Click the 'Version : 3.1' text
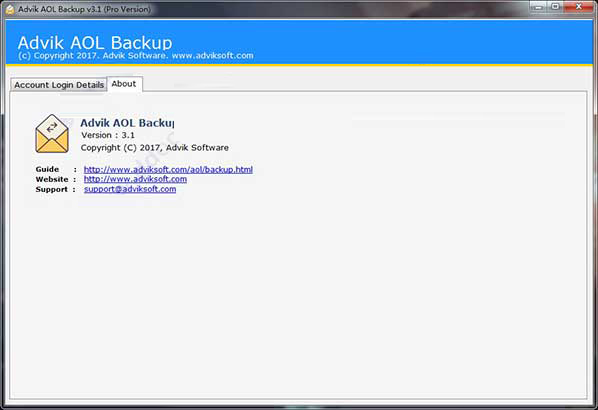 point(108,135)
